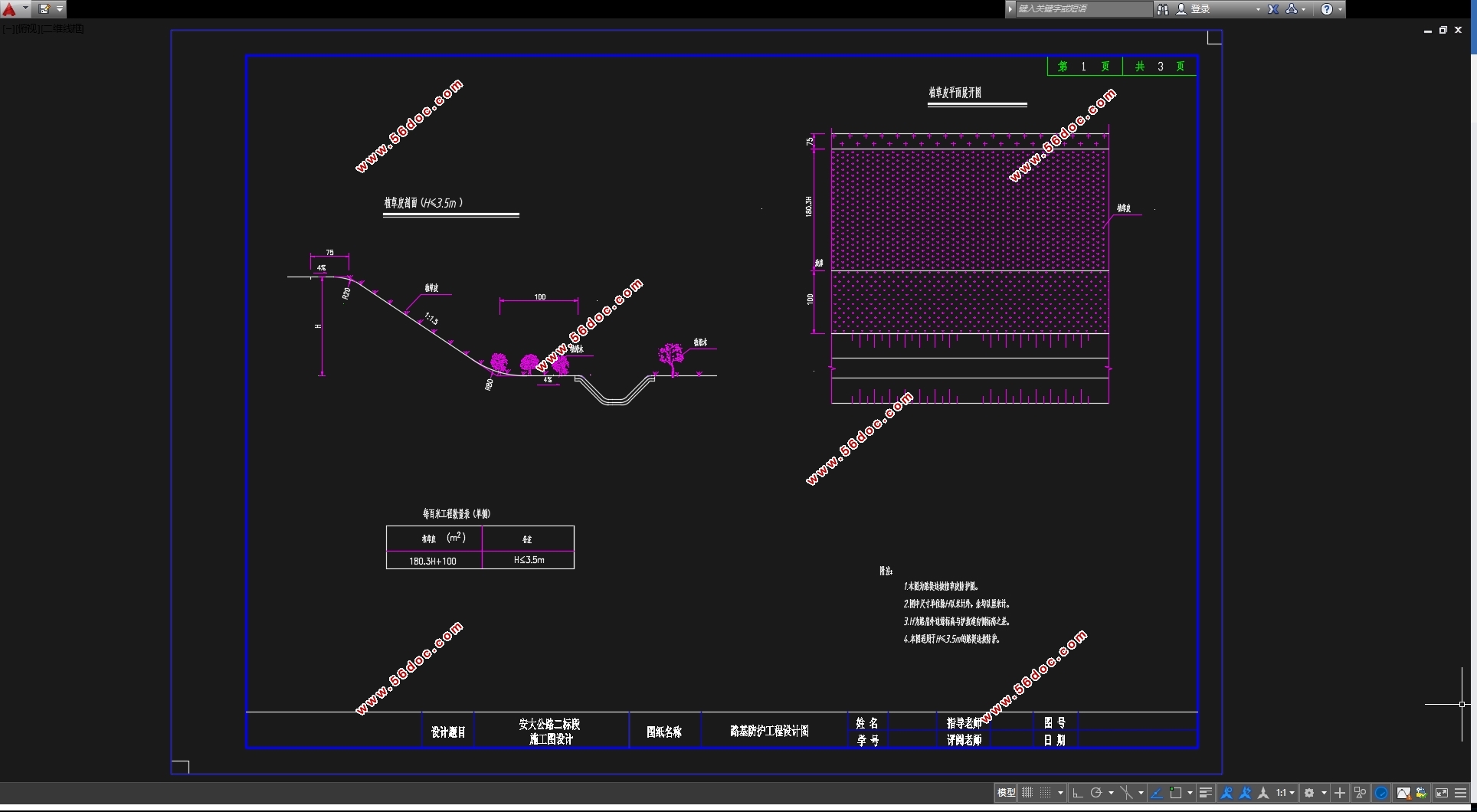Click the Clean Screen full-screen icon

pos(1442,793)
